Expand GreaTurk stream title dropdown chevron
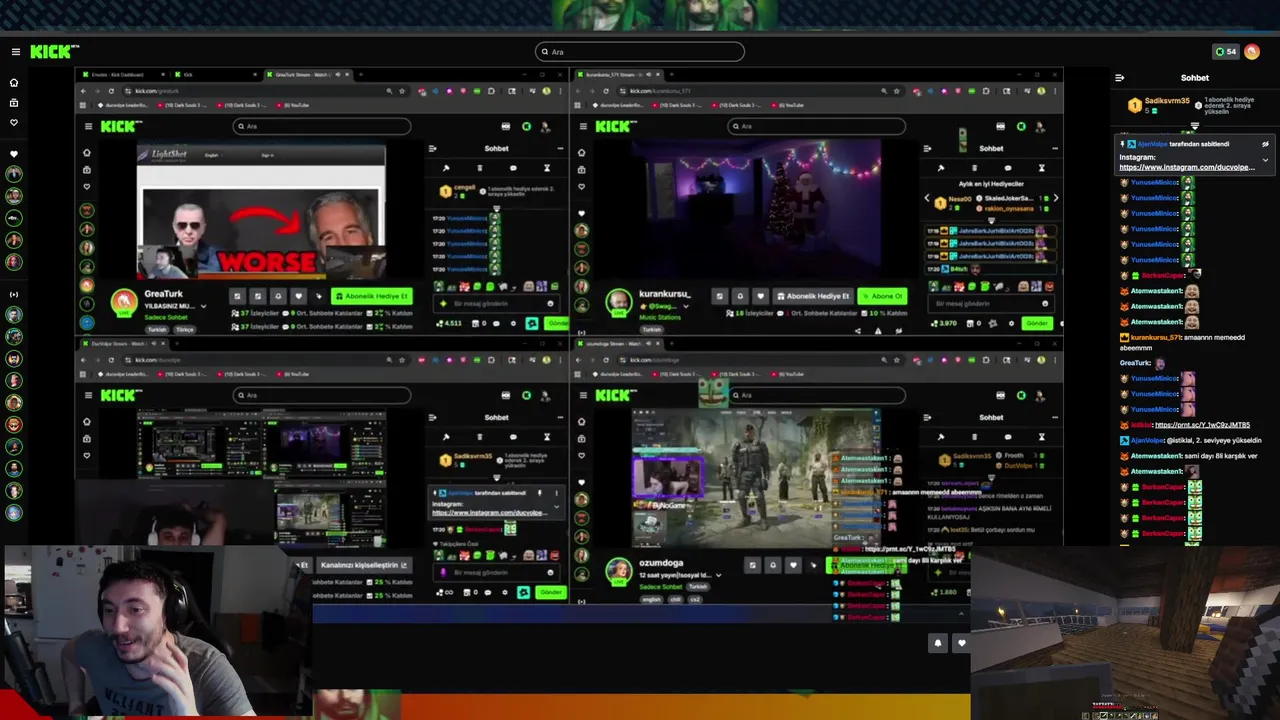This screenshot has width=1280, height=720. [x=203, y=306]
